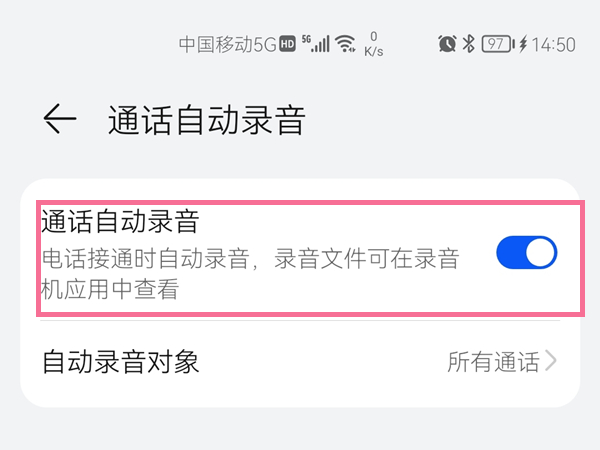This screenshot has width=600, height=450.
Task: Tap the network speed K/s indicator
Action: pos(374,44)
